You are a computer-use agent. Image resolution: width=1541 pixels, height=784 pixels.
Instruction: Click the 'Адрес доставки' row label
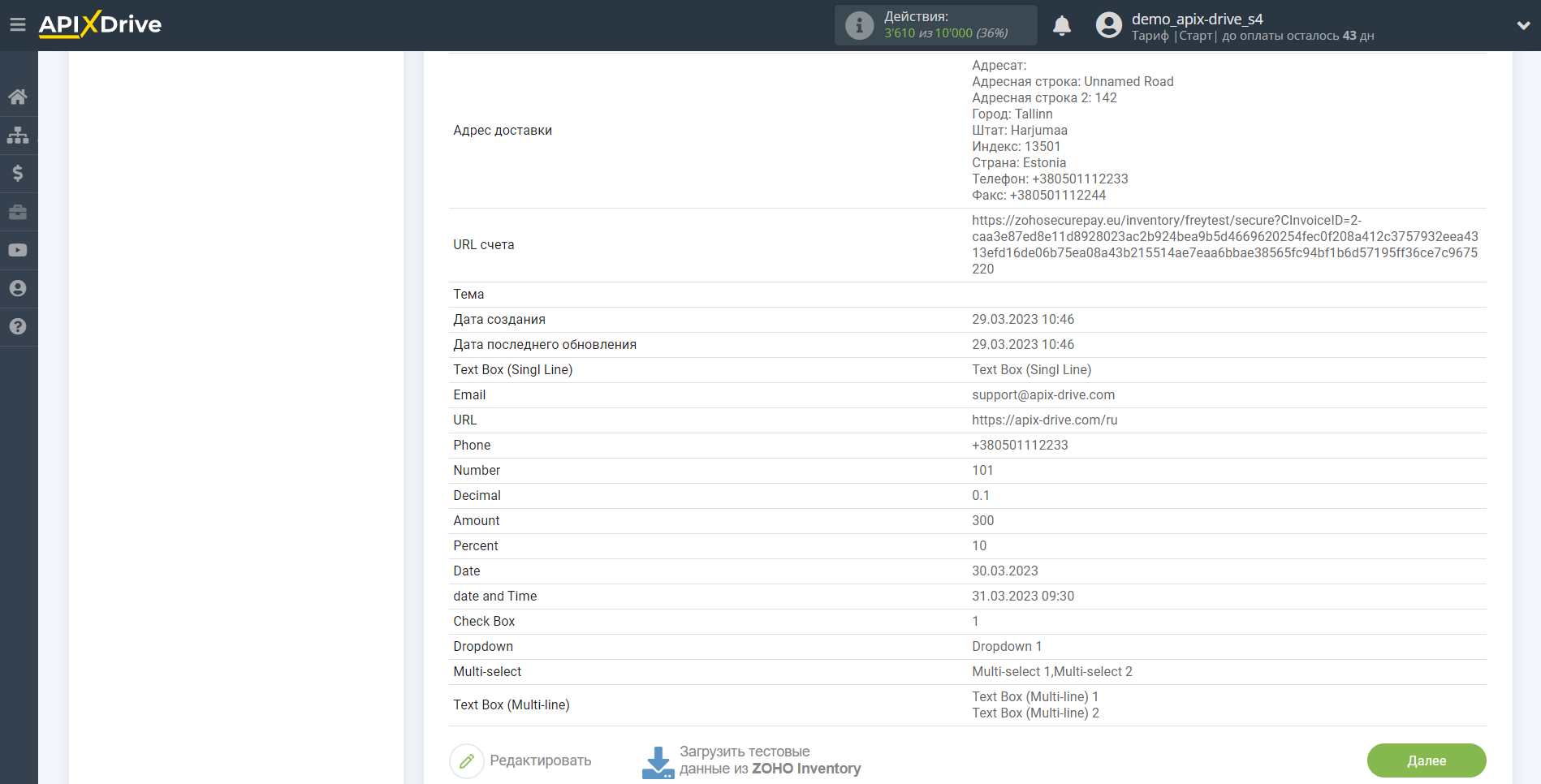pos(503,130)
